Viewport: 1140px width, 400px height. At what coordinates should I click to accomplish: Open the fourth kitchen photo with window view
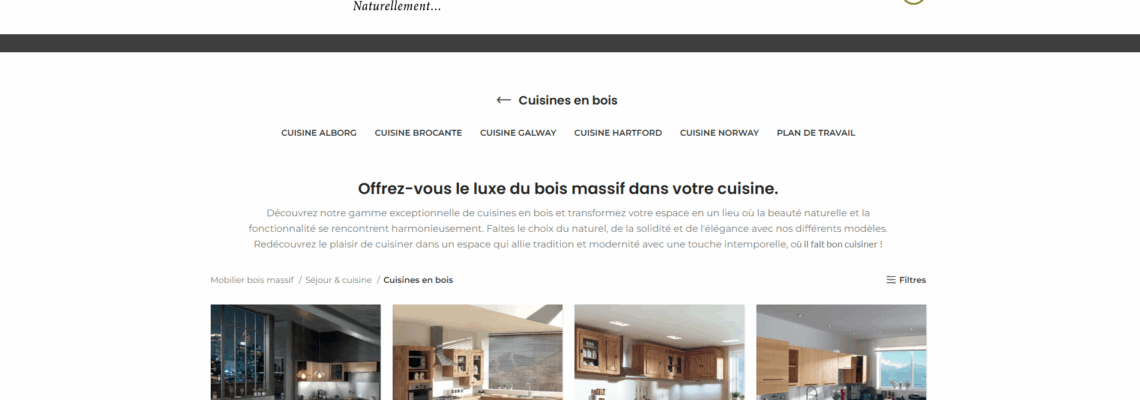click(x=841, y=352)
